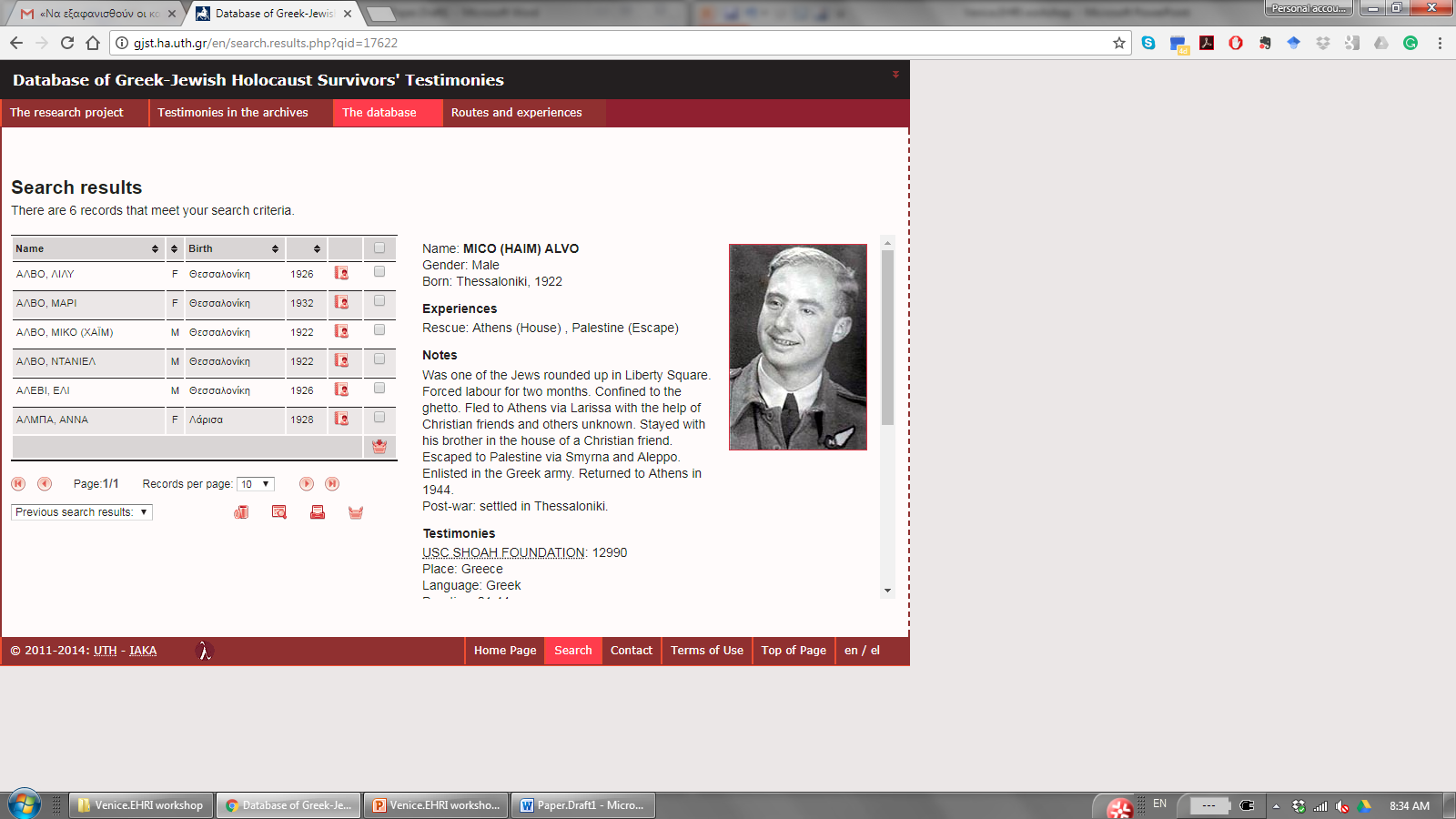Click the muted volume tray icon
This screenshot has width=1456, height=819.
pyautogui.click(x=1342, y=805)
